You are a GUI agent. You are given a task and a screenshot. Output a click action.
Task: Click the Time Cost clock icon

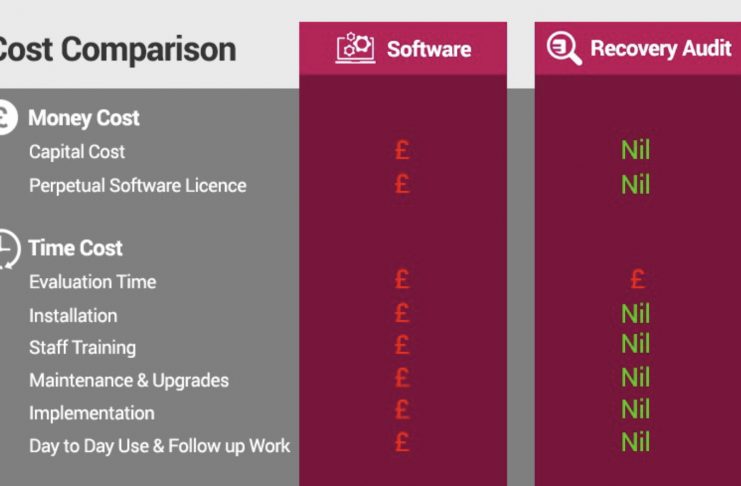tap(9, 249)
